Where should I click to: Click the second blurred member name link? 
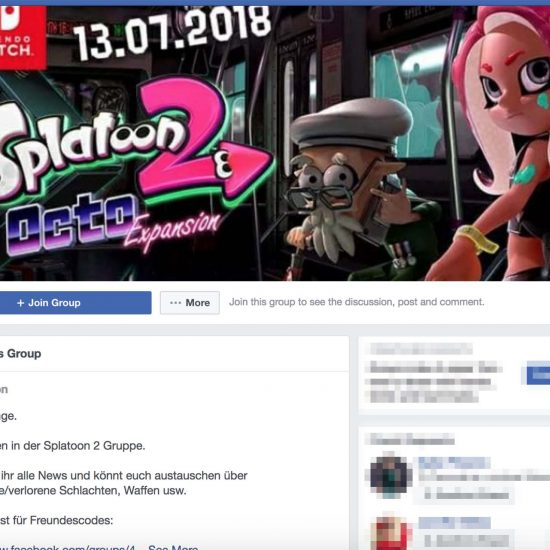click(x=454, y=523)
